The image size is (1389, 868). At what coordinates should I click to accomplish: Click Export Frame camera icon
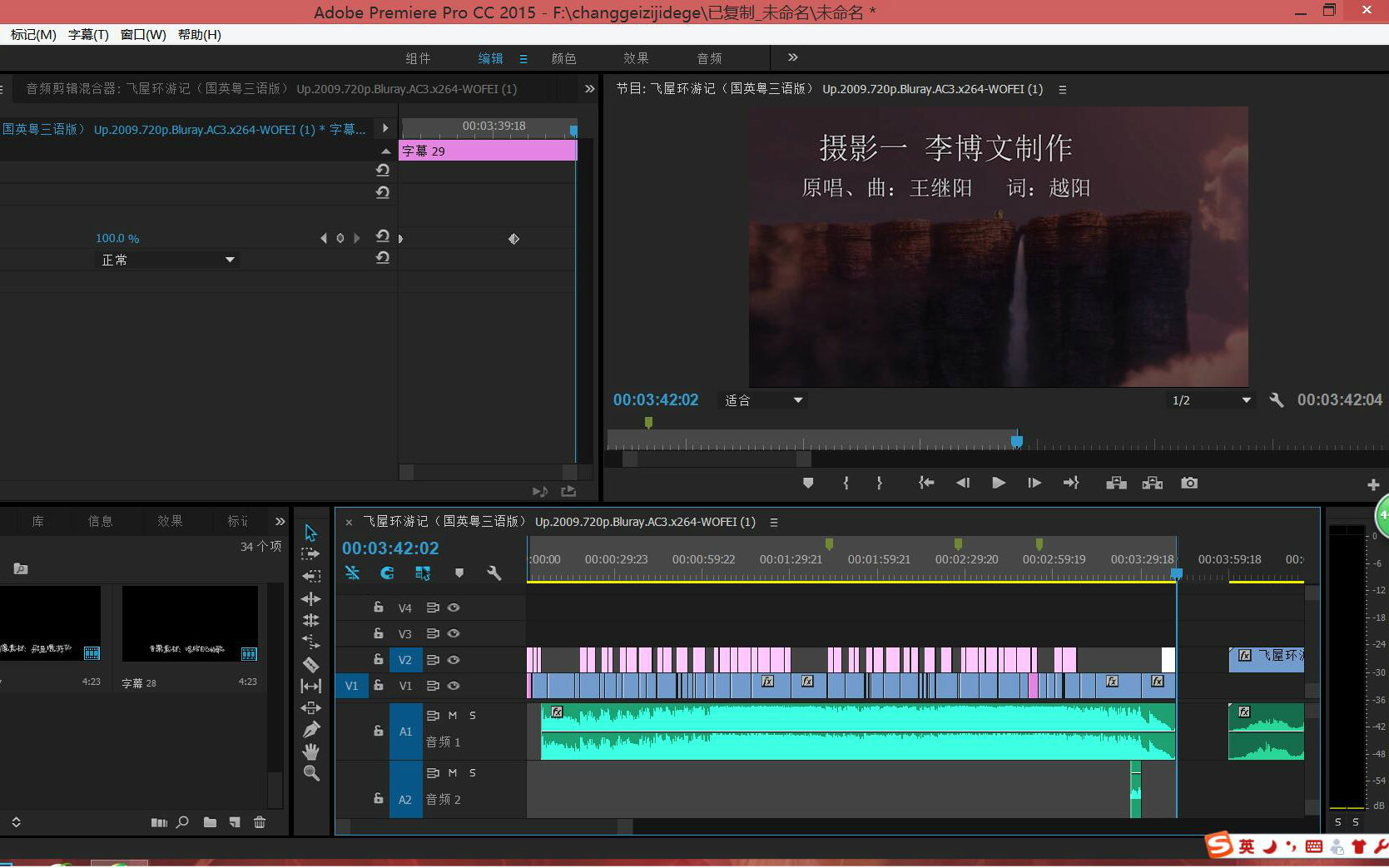coord(1189,483)
